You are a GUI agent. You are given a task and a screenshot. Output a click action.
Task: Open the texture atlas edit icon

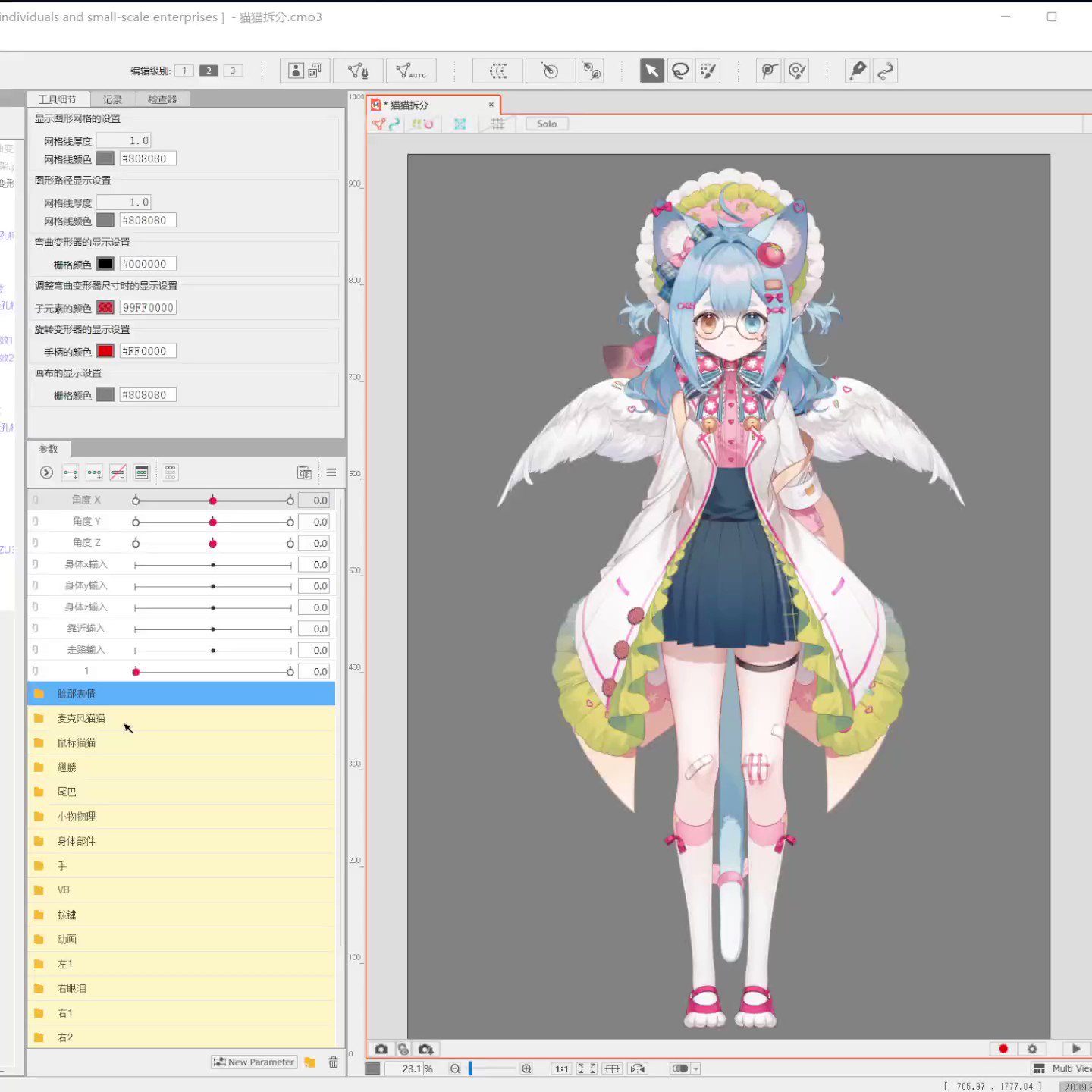(x=306, y=71)
